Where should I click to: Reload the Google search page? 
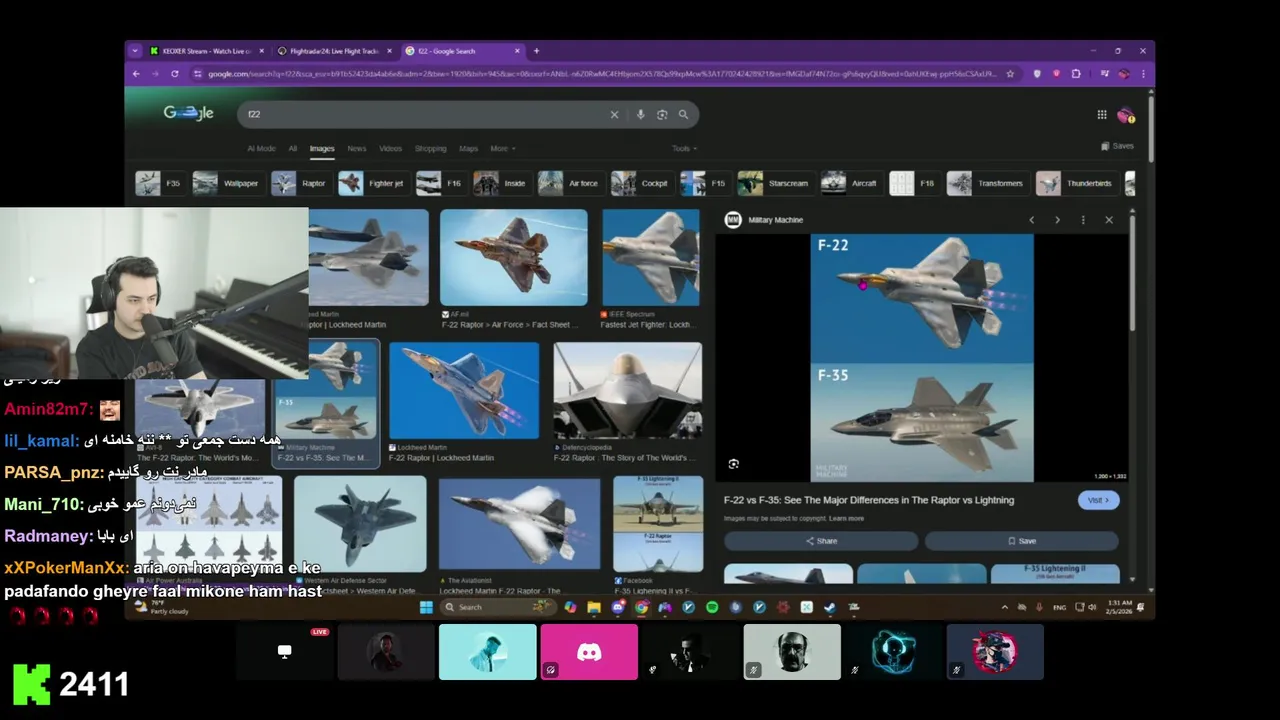174,73
